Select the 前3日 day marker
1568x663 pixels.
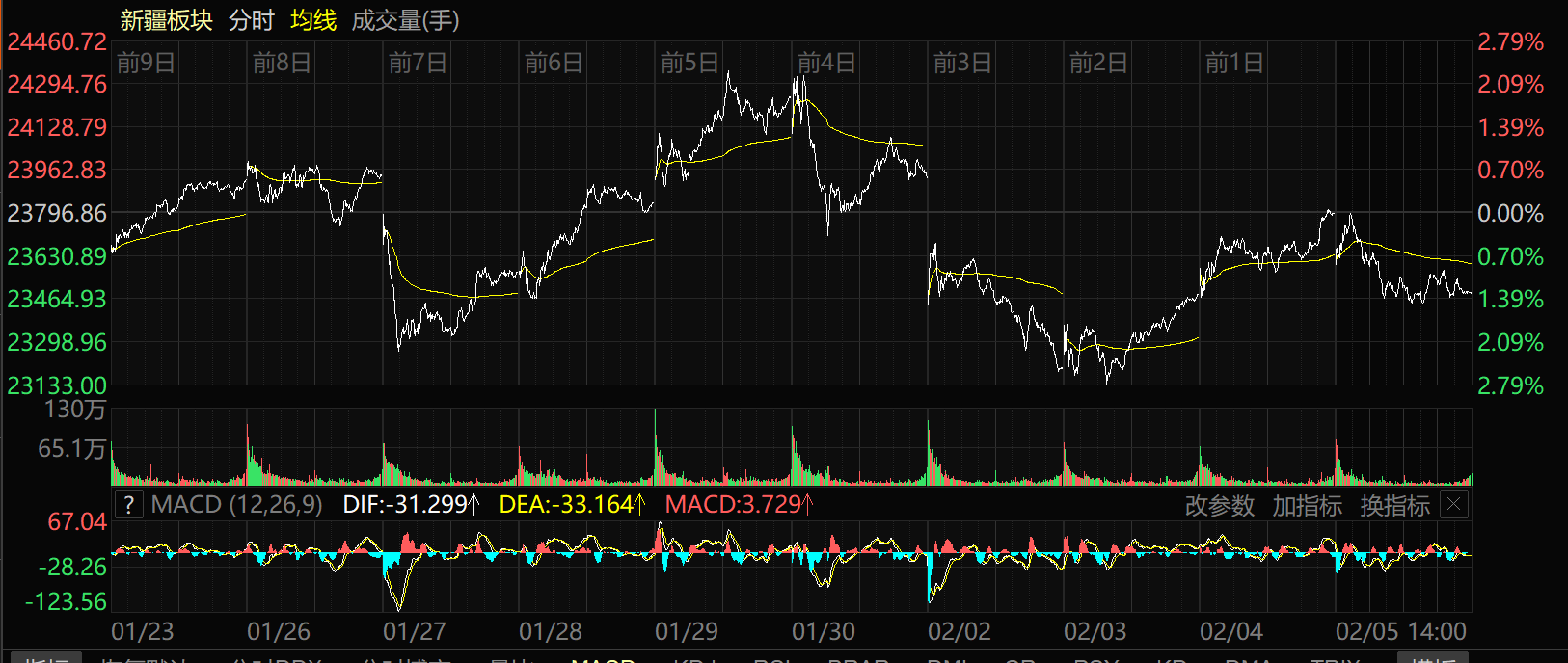point(962,63)
